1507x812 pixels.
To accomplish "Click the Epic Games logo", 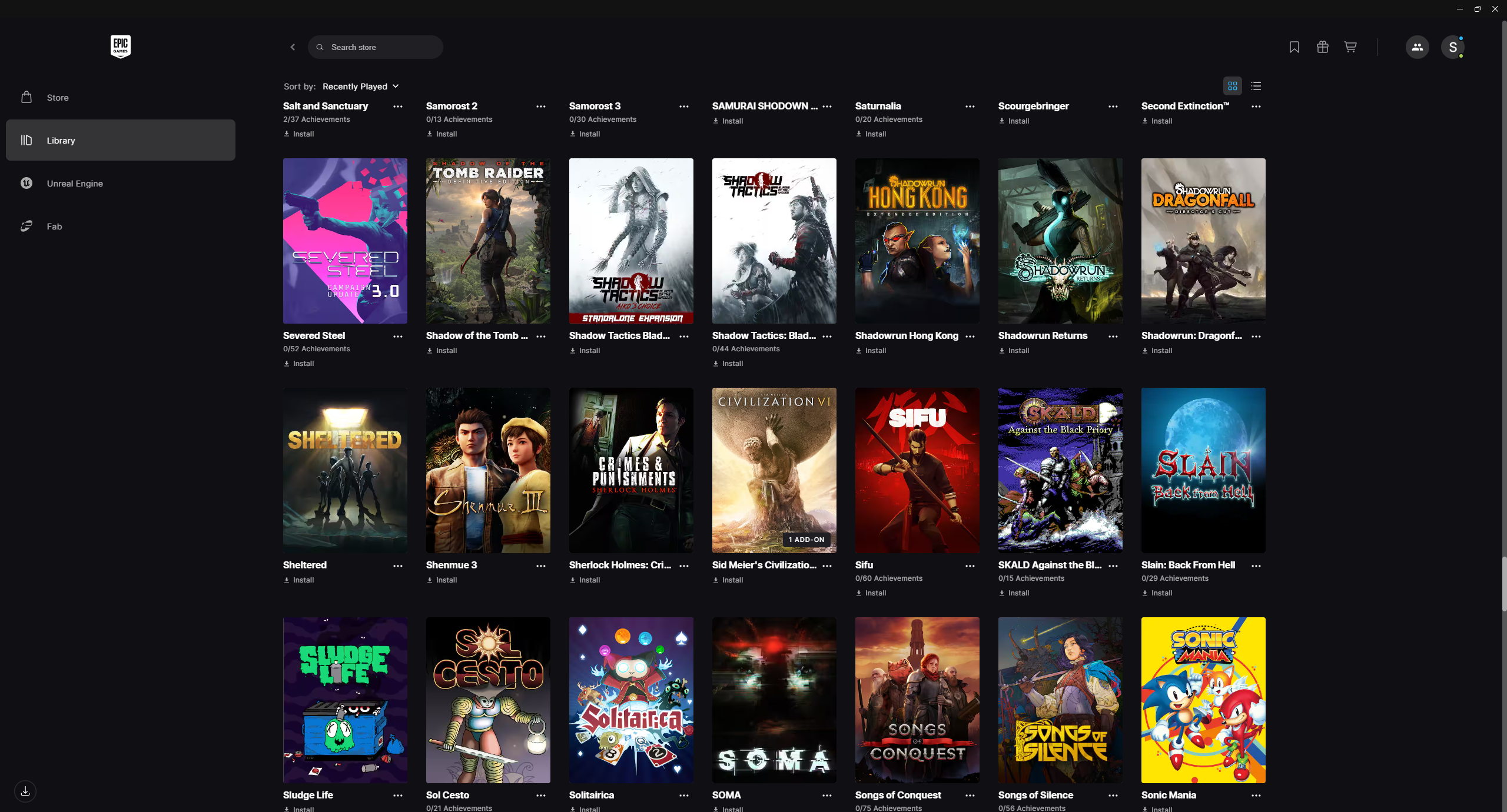I will click(121, 46).
